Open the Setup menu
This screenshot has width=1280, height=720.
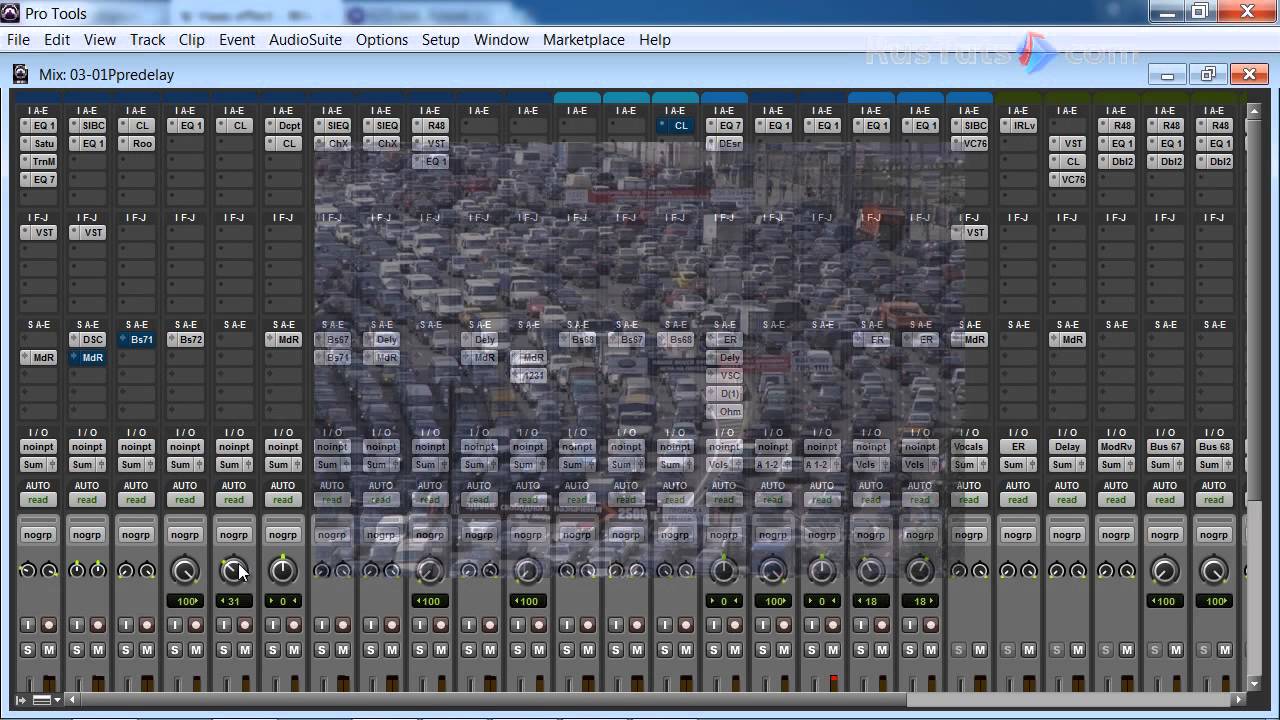(440, 40)
